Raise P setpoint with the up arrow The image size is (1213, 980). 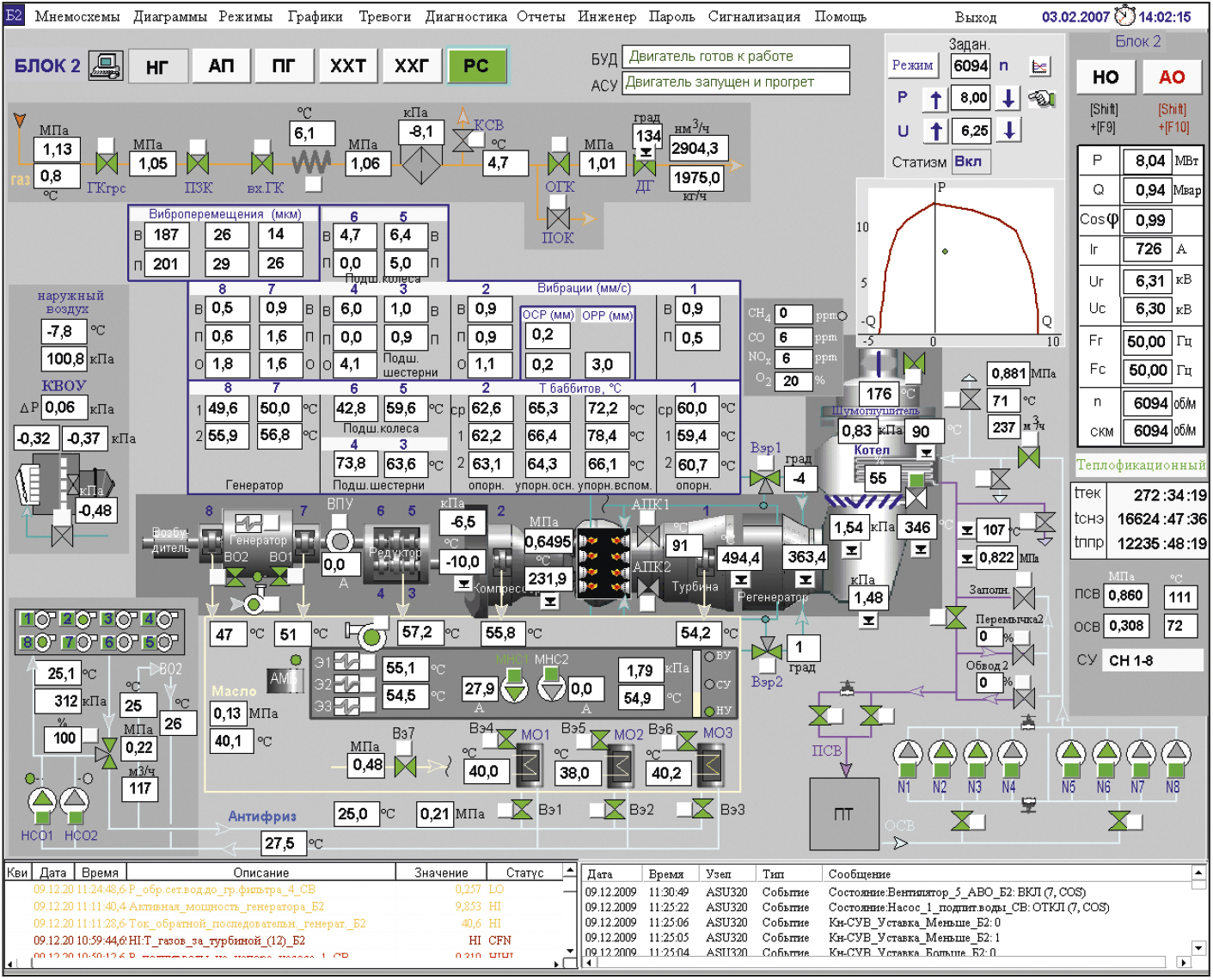tap(936, 99)
